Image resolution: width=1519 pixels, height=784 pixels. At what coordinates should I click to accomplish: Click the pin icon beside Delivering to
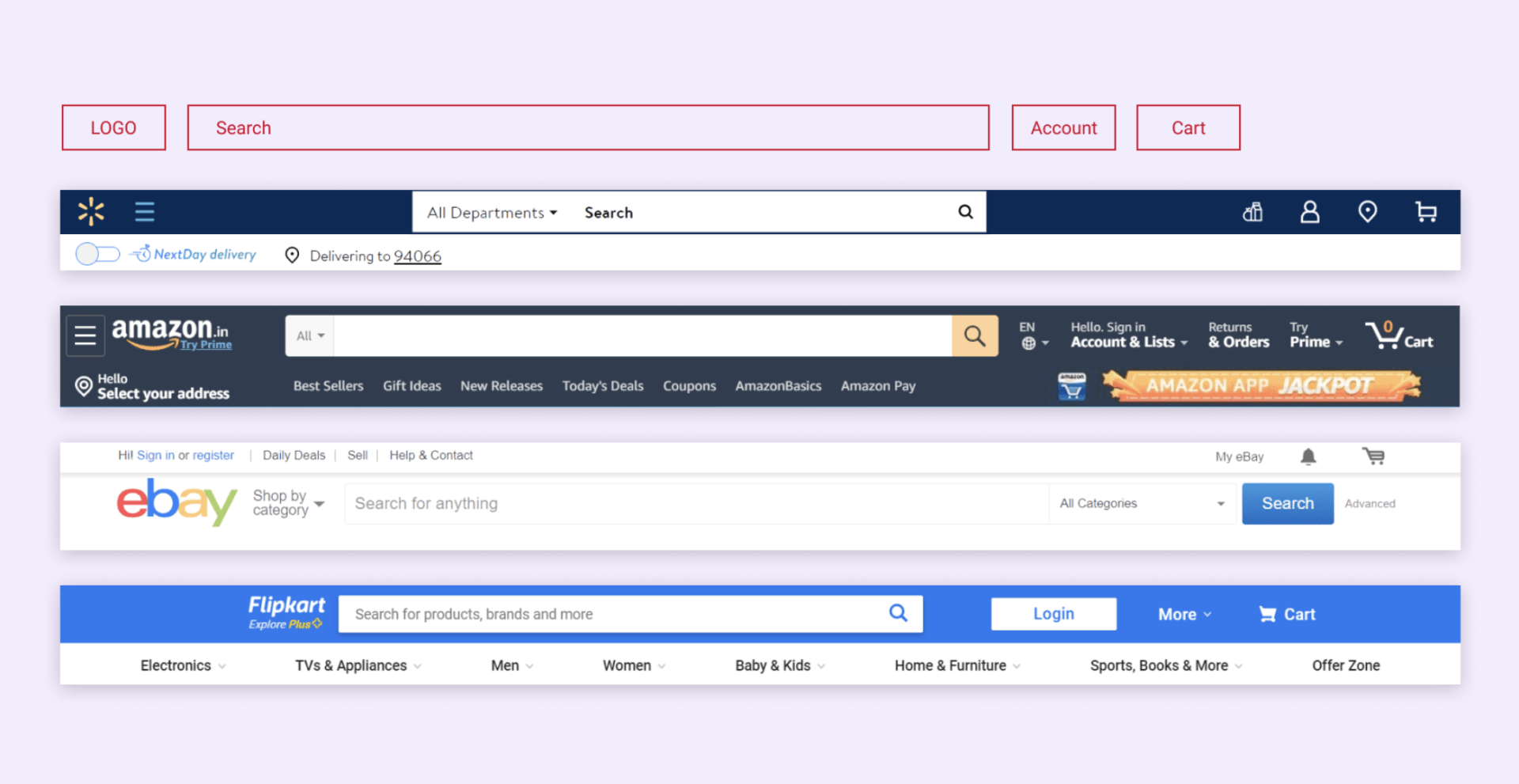[x=292, y=255]
